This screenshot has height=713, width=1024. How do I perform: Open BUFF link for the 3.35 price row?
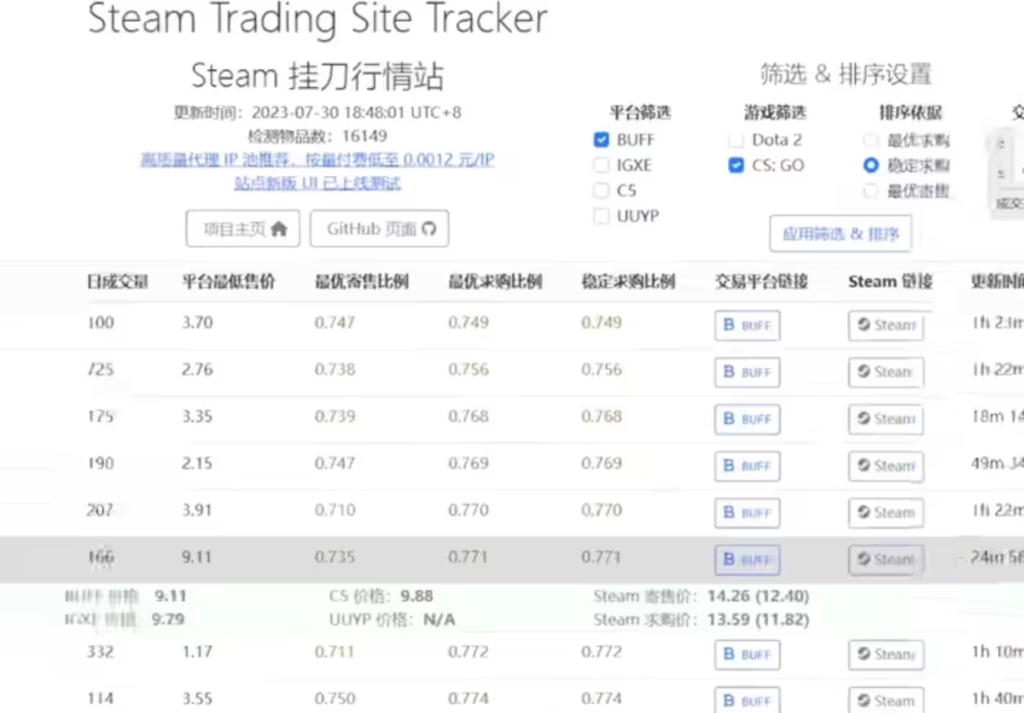747,419
